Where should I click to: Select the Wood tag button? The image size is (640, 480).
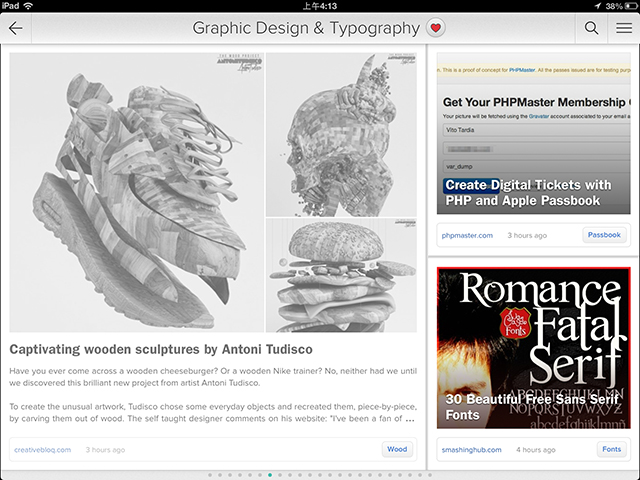[397, 449]
